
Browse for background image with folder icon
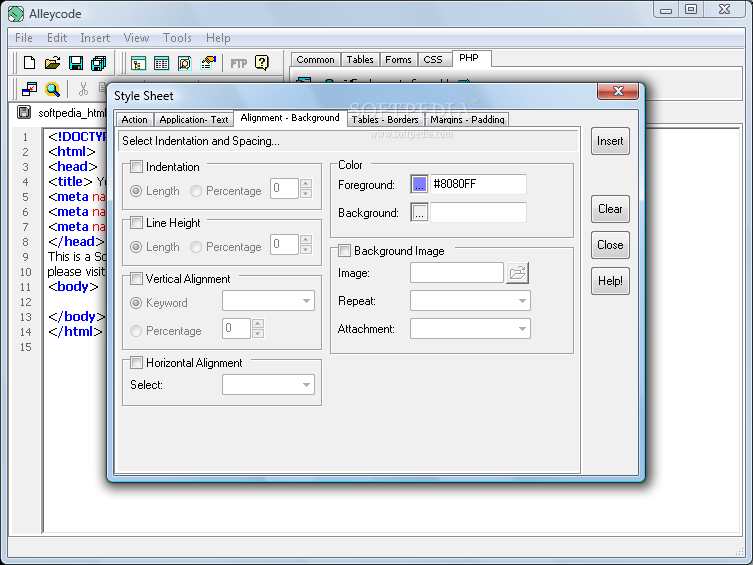517,273
